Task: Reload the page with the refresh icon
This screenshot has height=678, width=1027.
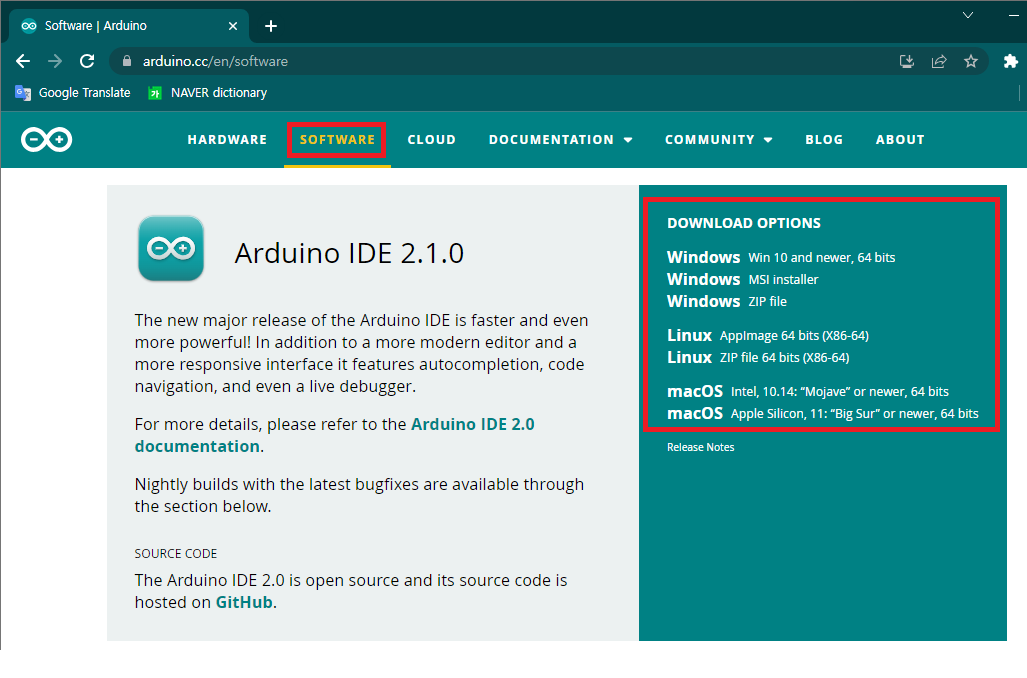Action: point(87,62)
